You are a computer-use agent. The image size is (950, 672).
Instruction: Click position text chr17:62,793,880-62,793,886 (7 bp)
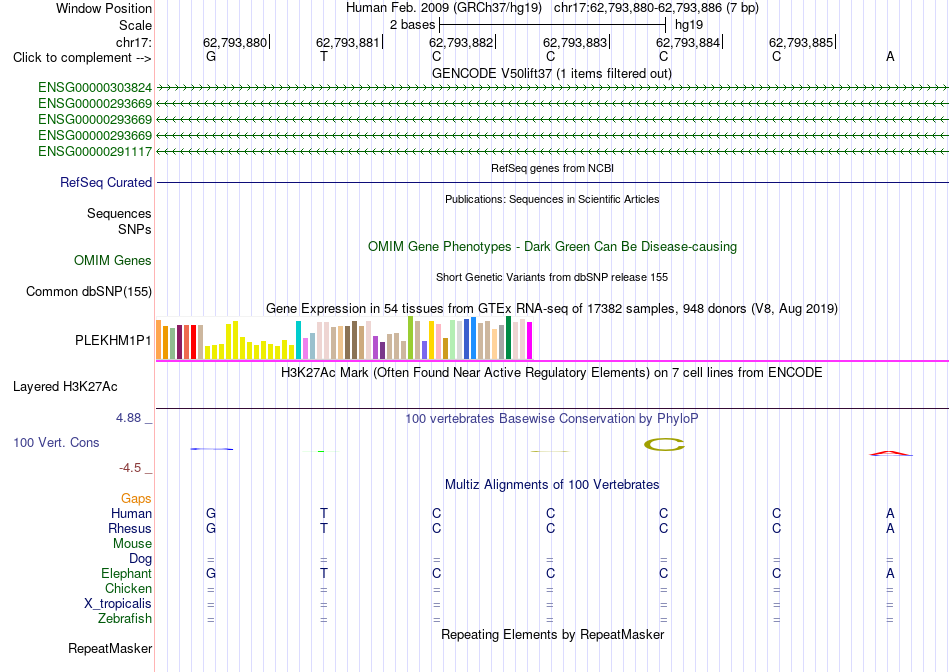point(656,8)
